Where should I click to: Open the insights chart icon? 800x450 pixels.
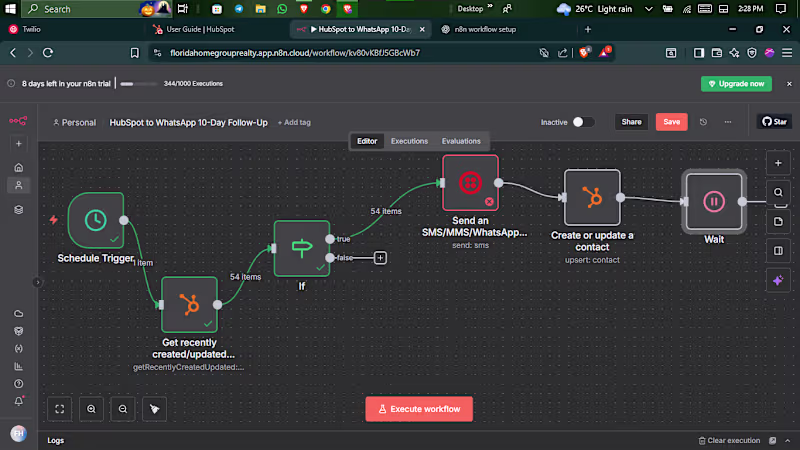click(x=18, y=366)
